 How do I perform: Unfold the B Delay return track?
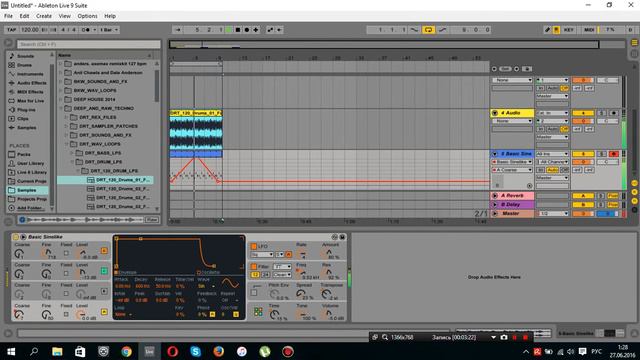[495, 204]
